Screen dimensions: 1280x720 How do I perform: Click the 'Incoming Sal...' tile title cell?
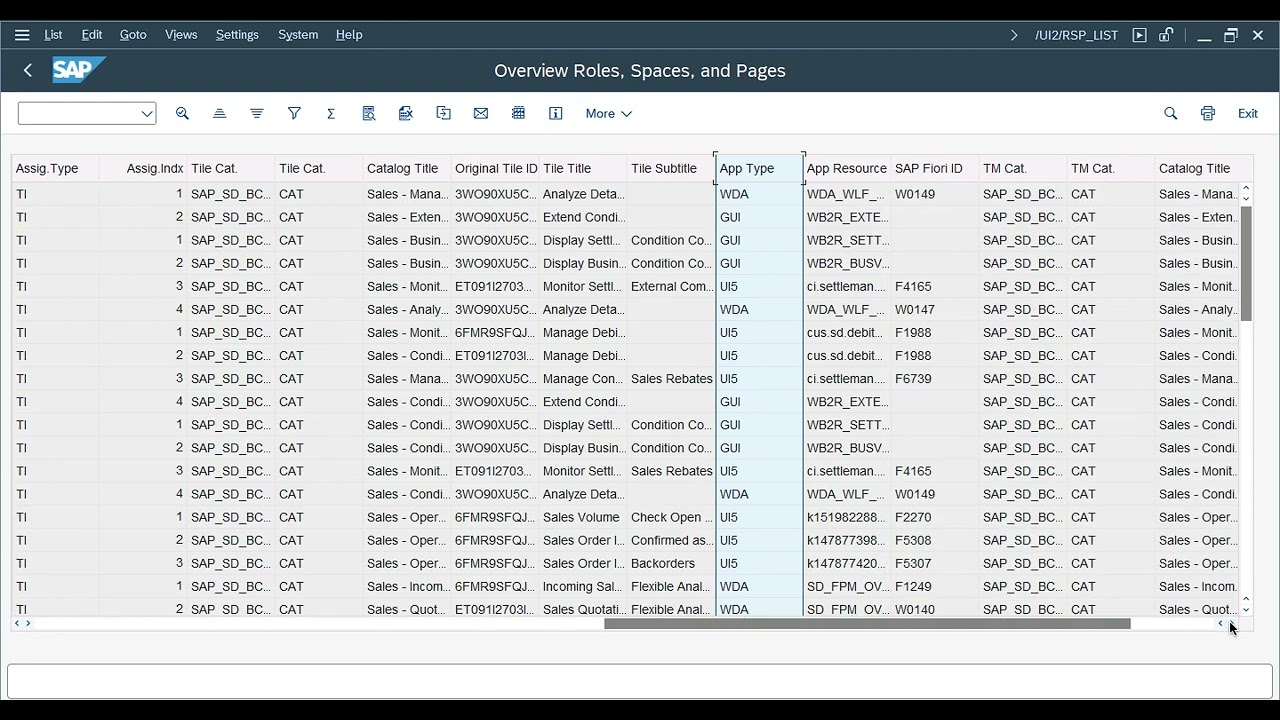583,587
